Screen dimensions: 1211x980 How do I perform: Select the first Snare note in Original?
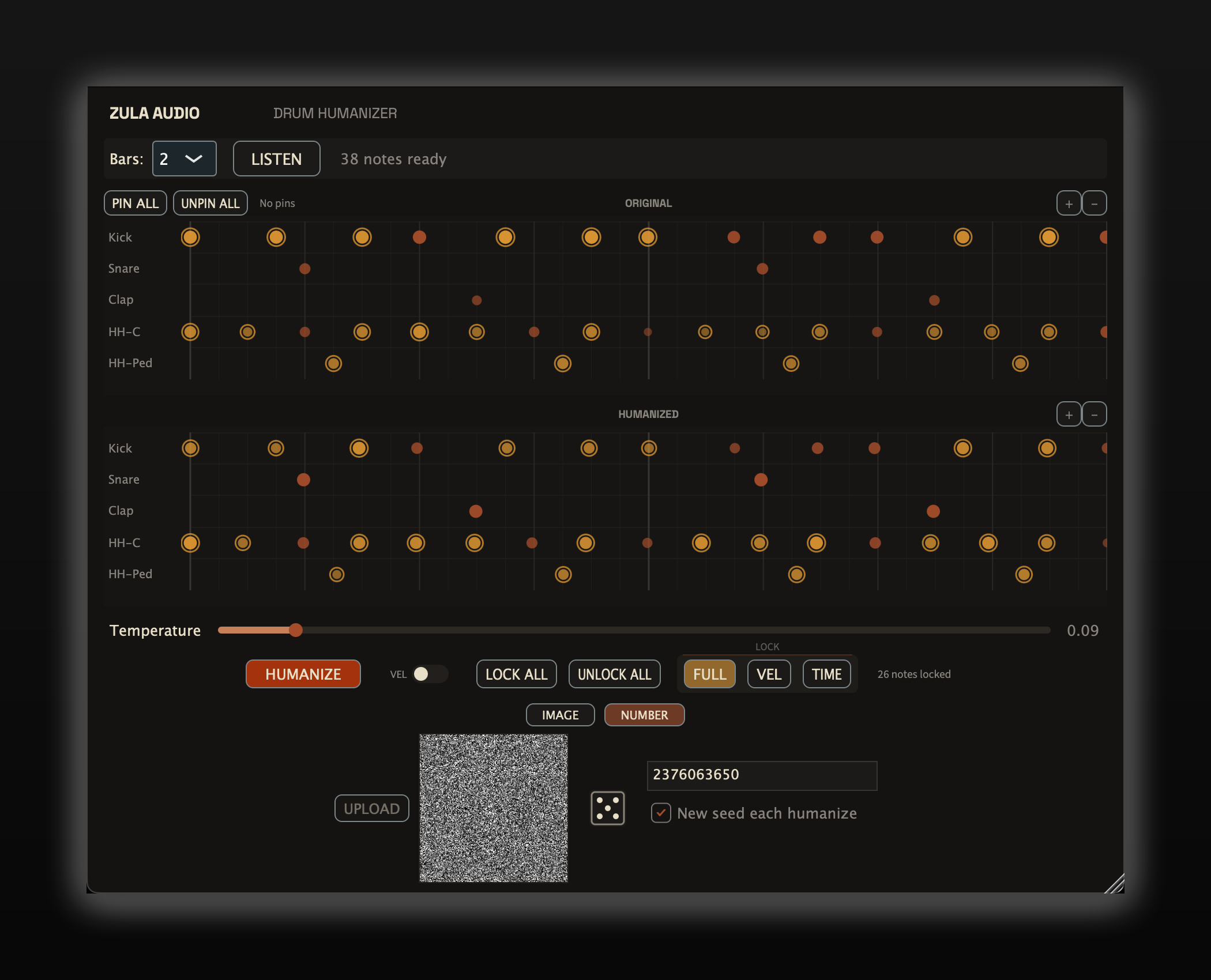point(305,269)
